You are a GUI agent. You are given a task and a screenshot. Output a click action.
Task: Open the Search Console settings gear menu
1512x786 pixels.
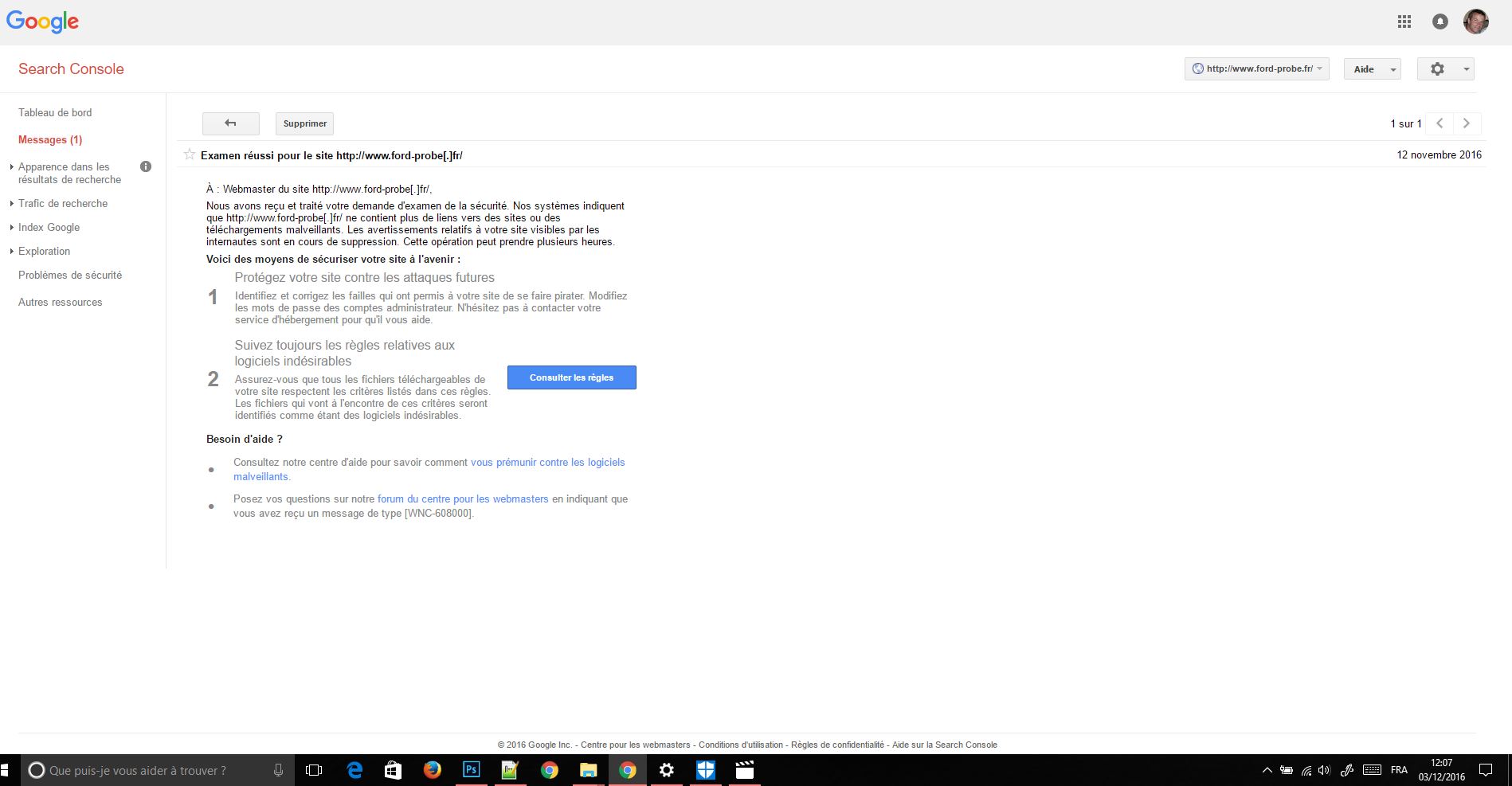(x=1445, y=69)
